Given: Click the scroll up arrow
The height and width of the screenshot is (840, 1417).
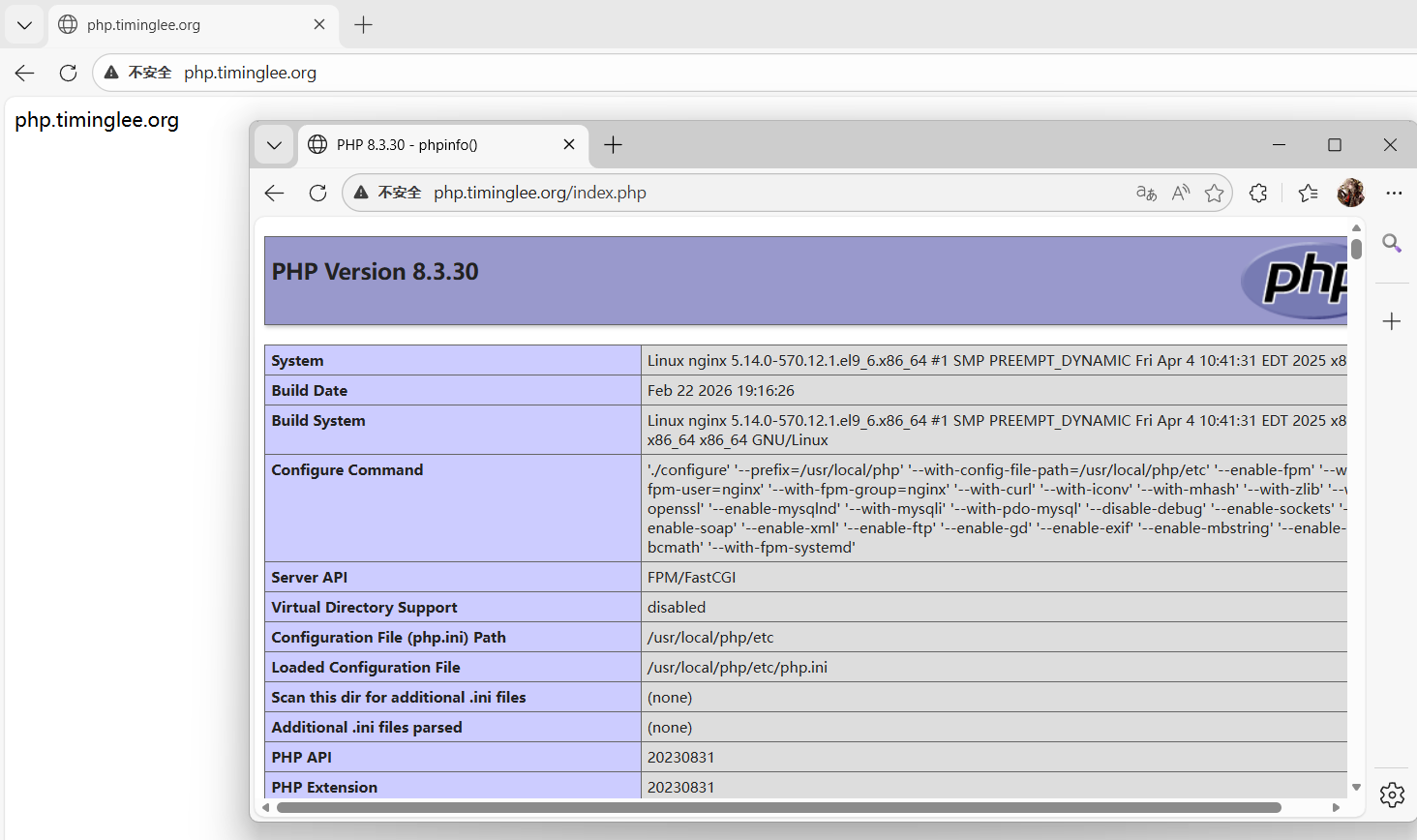Looking at the screenshot, I should tap(1356, 227).
